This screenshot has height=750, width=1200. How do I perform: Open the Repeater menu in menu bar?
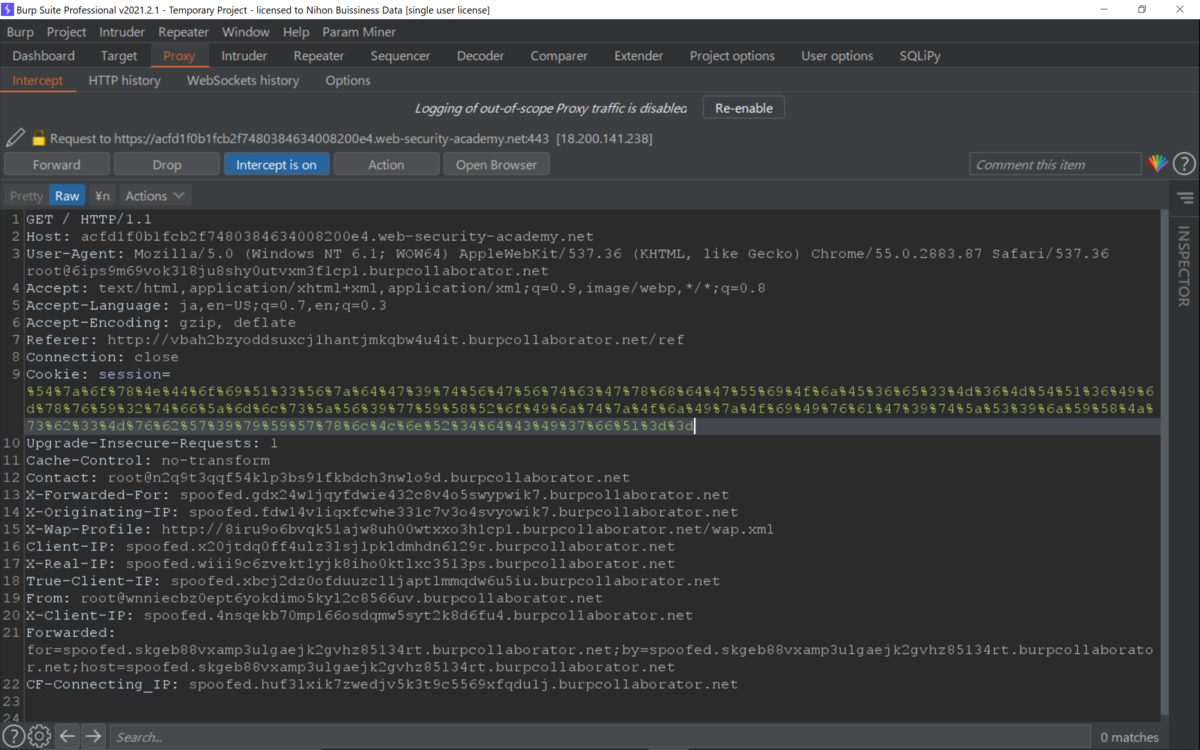[x=184, y=32]
